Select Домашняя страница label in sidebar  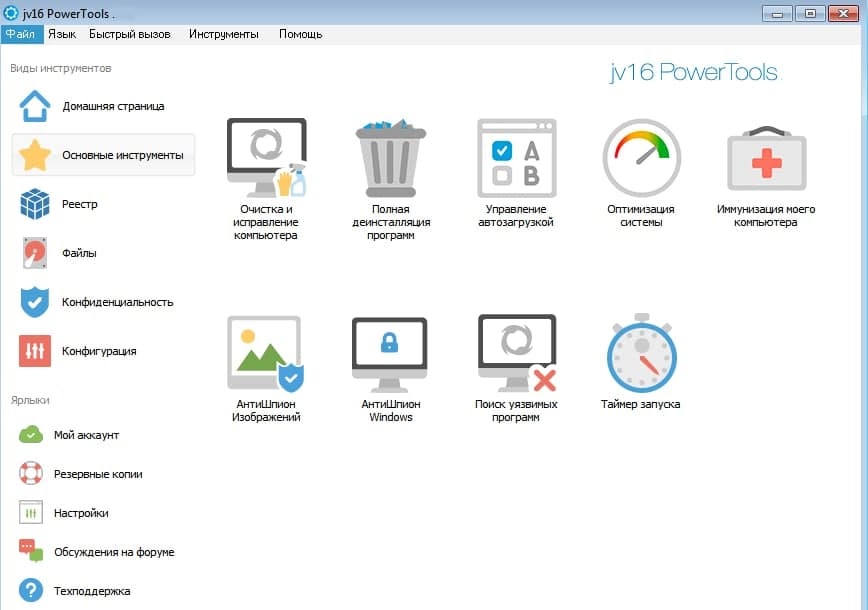coord(113,106)
